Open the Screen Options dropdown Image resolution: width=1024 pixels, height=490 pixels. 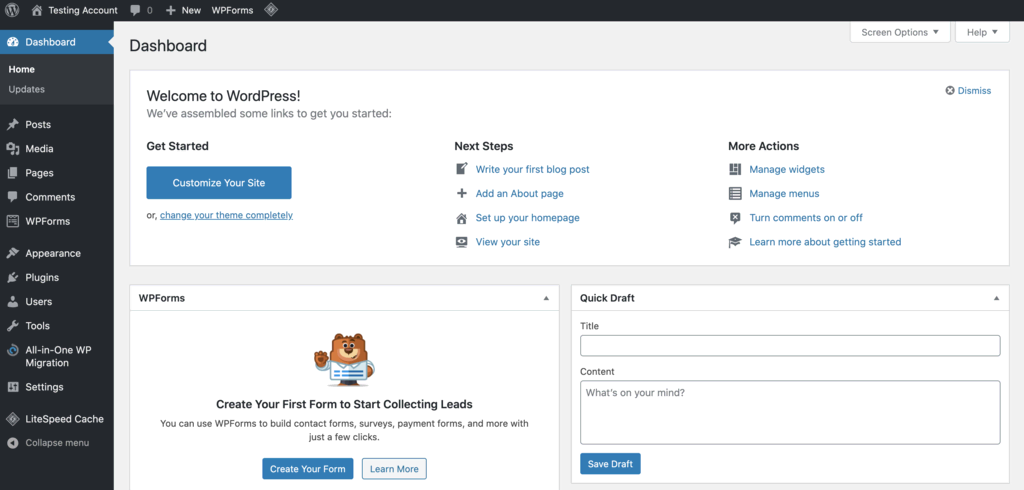(899, 32)
